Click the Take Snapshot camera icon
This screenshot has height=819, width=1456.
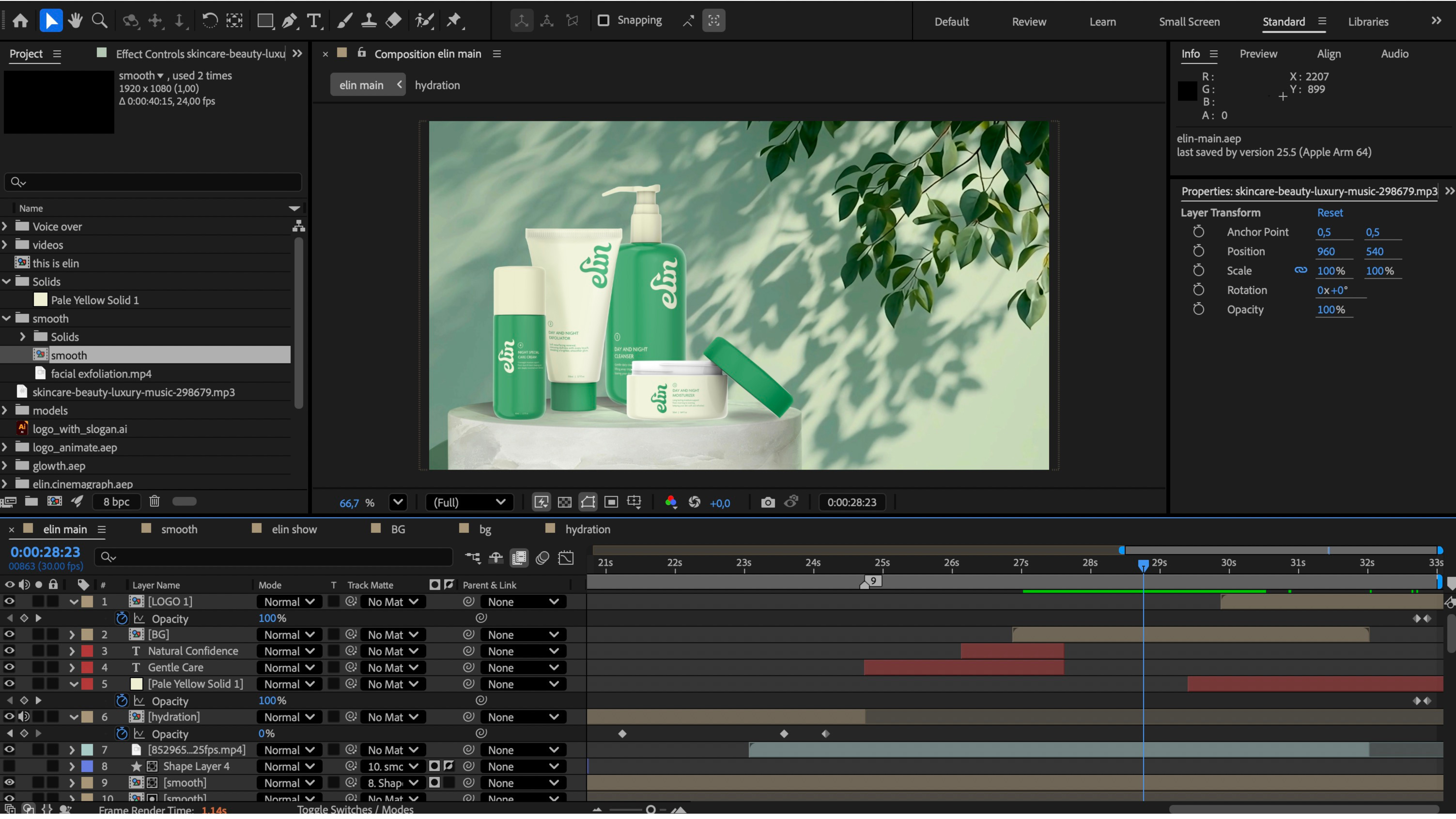[768, 502]
